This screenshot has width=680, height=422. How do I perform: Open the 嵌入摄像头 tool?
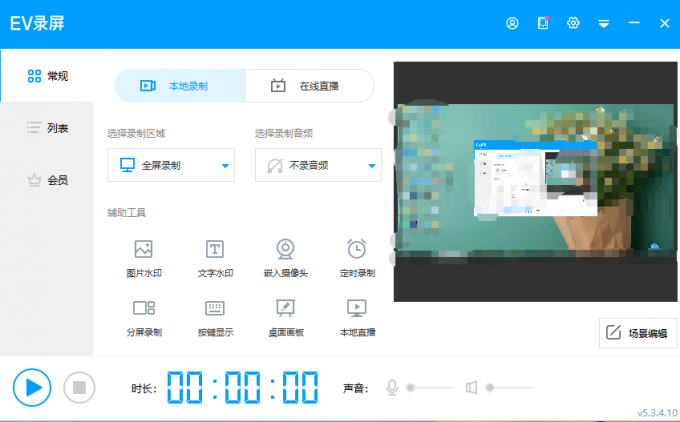coord(286,258)
